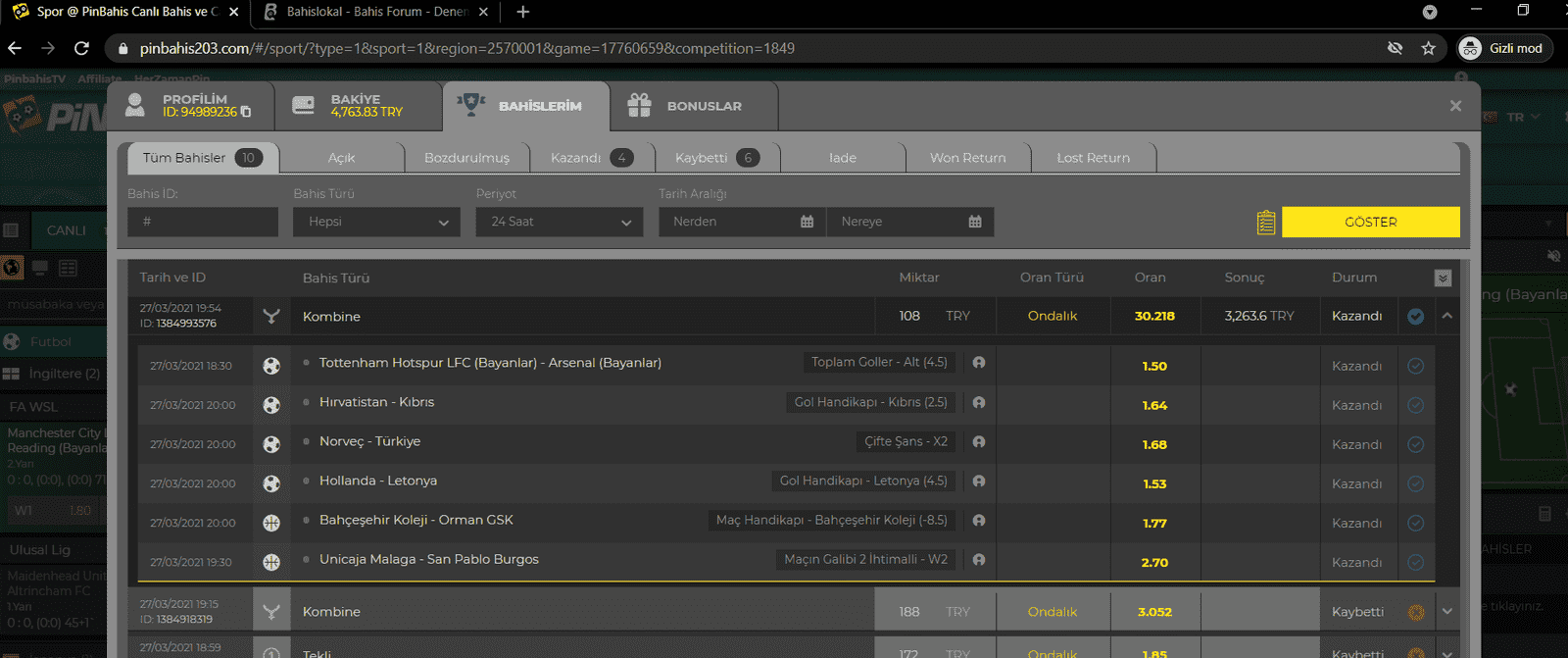This screenshot has height=658, width=1568.
Task: Click the basketball icon for Bahçeşehir Koleji match
Action: 271,523
